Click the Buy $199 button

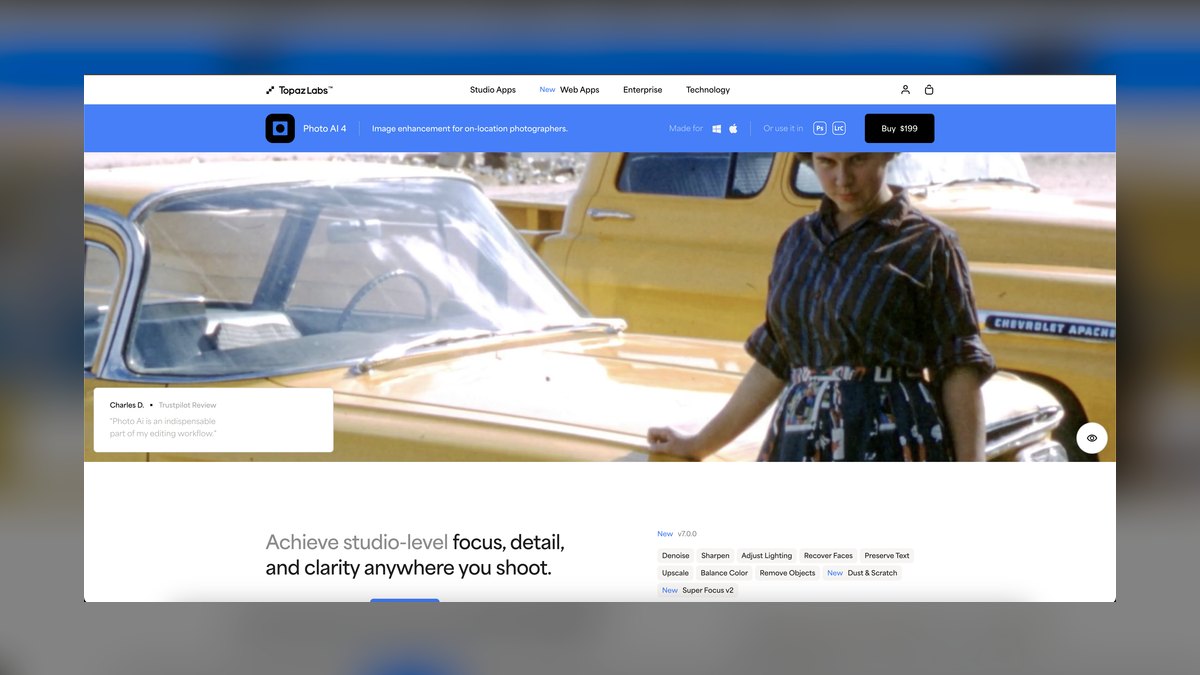(x=899, y=128)
